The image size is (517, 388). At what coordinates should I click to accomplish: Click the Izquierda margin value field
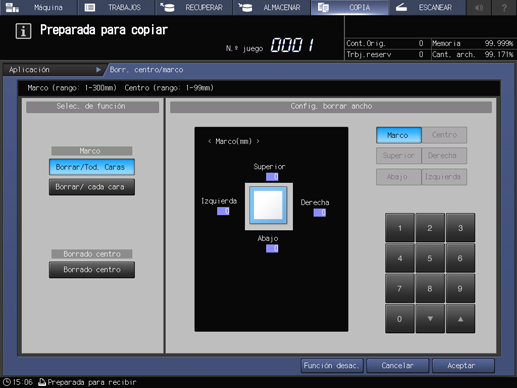click(x=223, y=211)
